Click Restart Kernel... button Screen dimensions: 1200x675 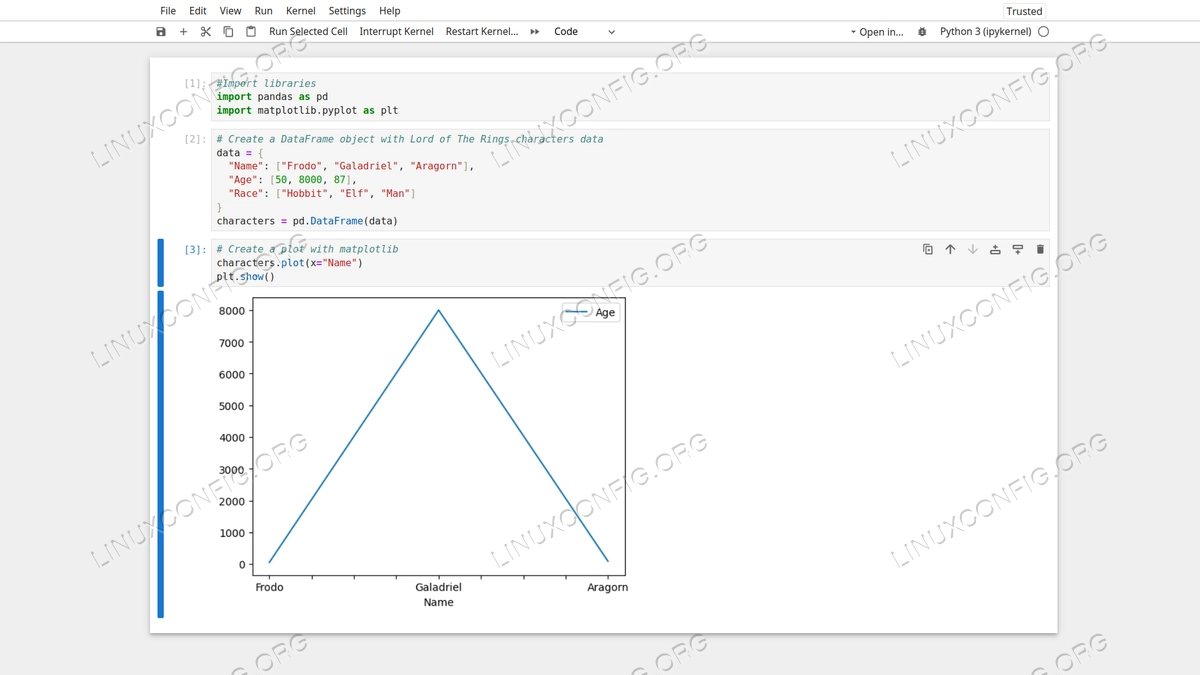click(x=482, y=32)
